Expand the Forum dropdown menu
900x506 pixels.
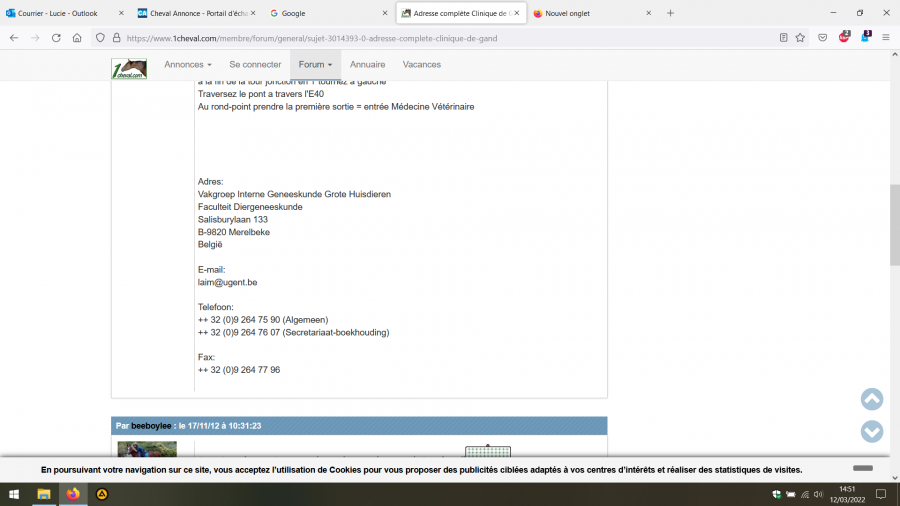(315, 64)
